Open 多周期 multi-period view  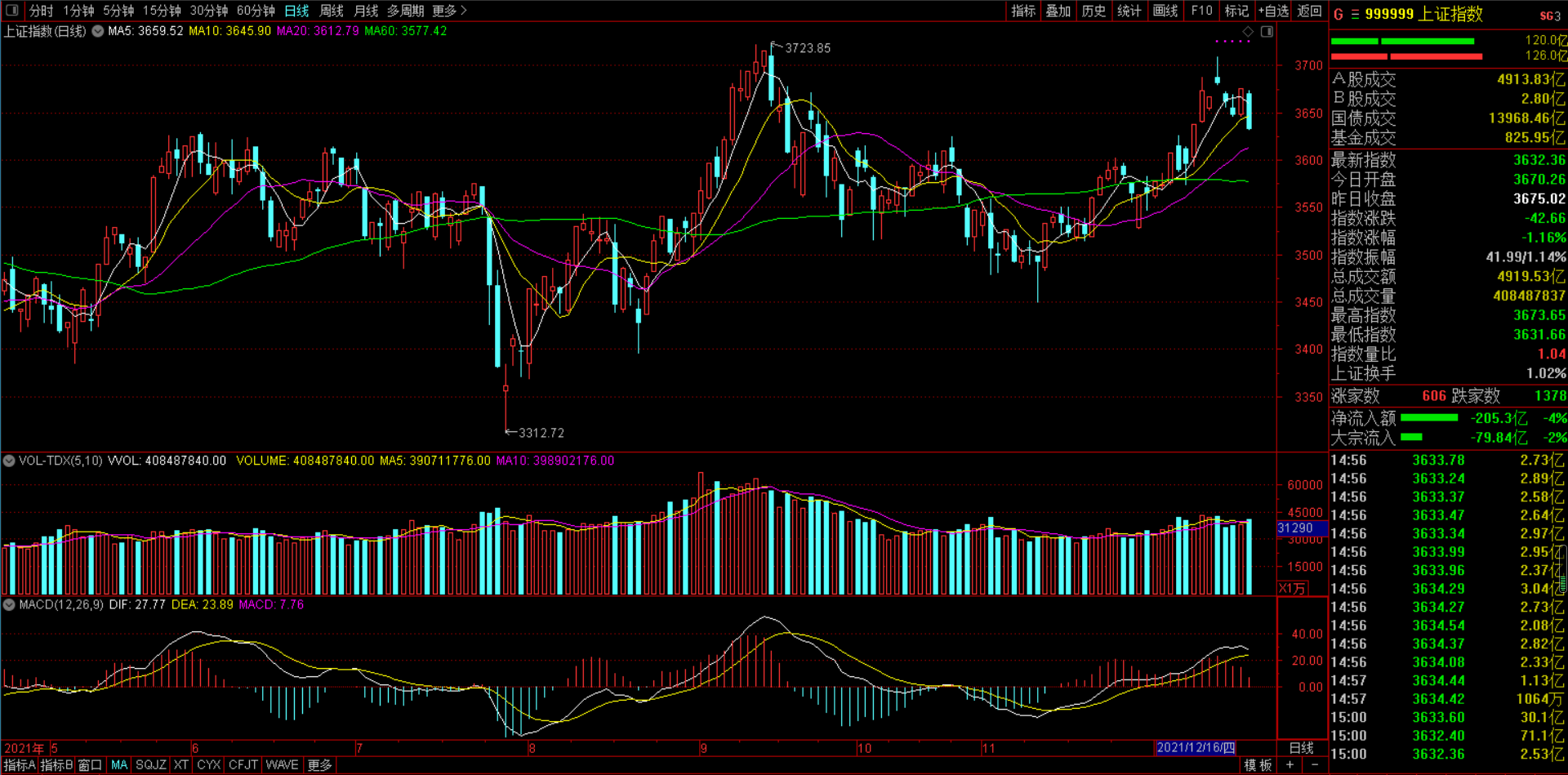pos(405,11)
